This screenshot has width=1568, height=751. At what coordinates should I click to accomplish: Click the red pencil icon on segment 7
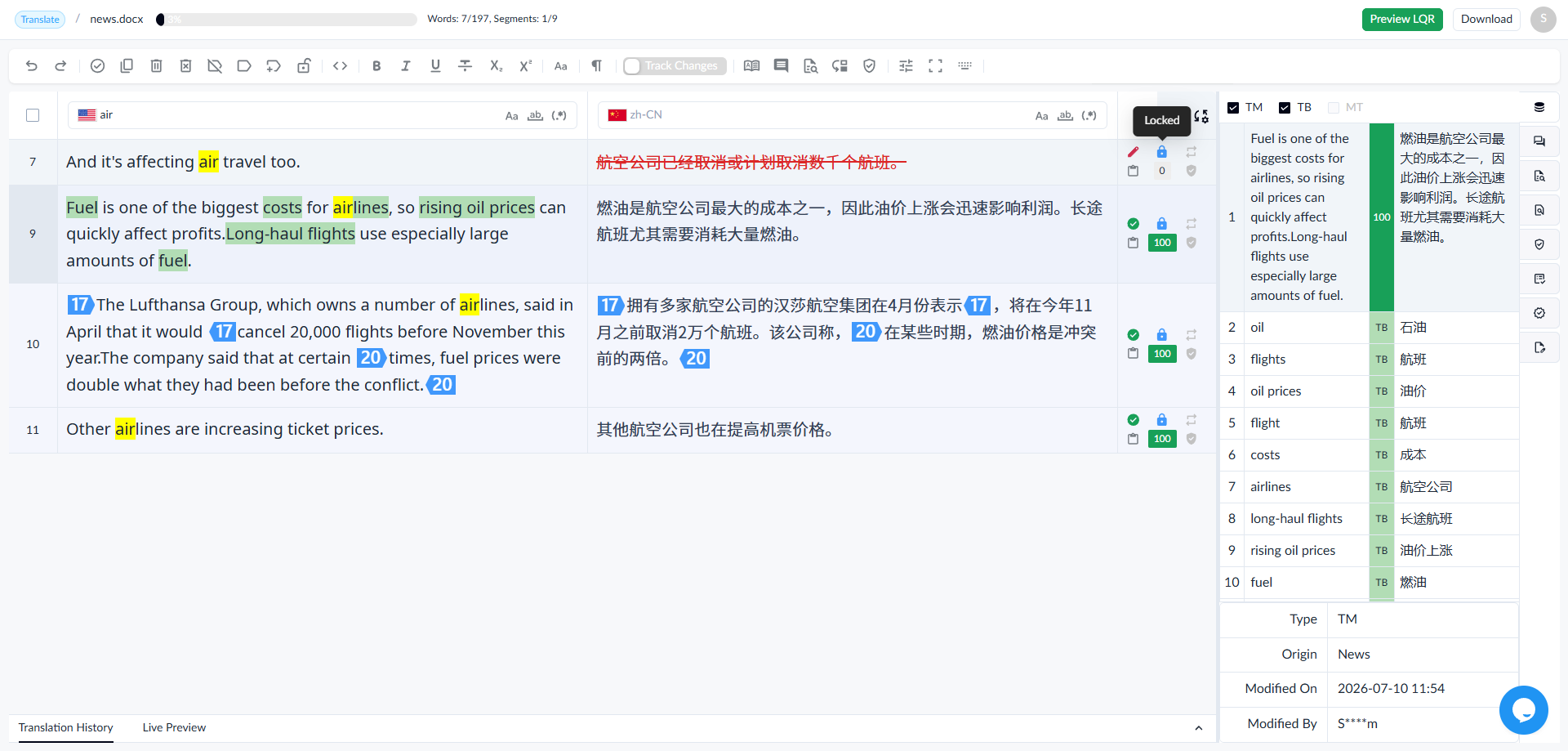1133,152
